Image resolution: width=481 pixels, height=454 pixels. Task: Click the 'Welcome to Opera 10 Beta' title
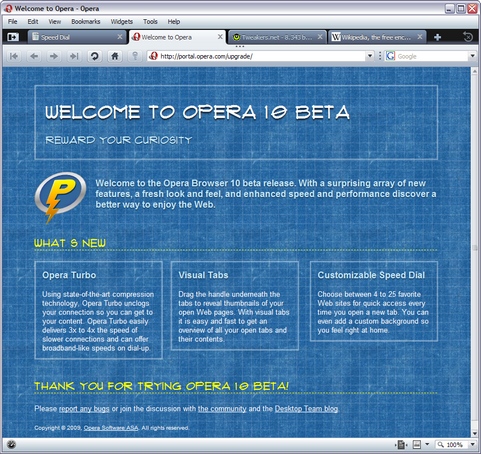[197, 112]
